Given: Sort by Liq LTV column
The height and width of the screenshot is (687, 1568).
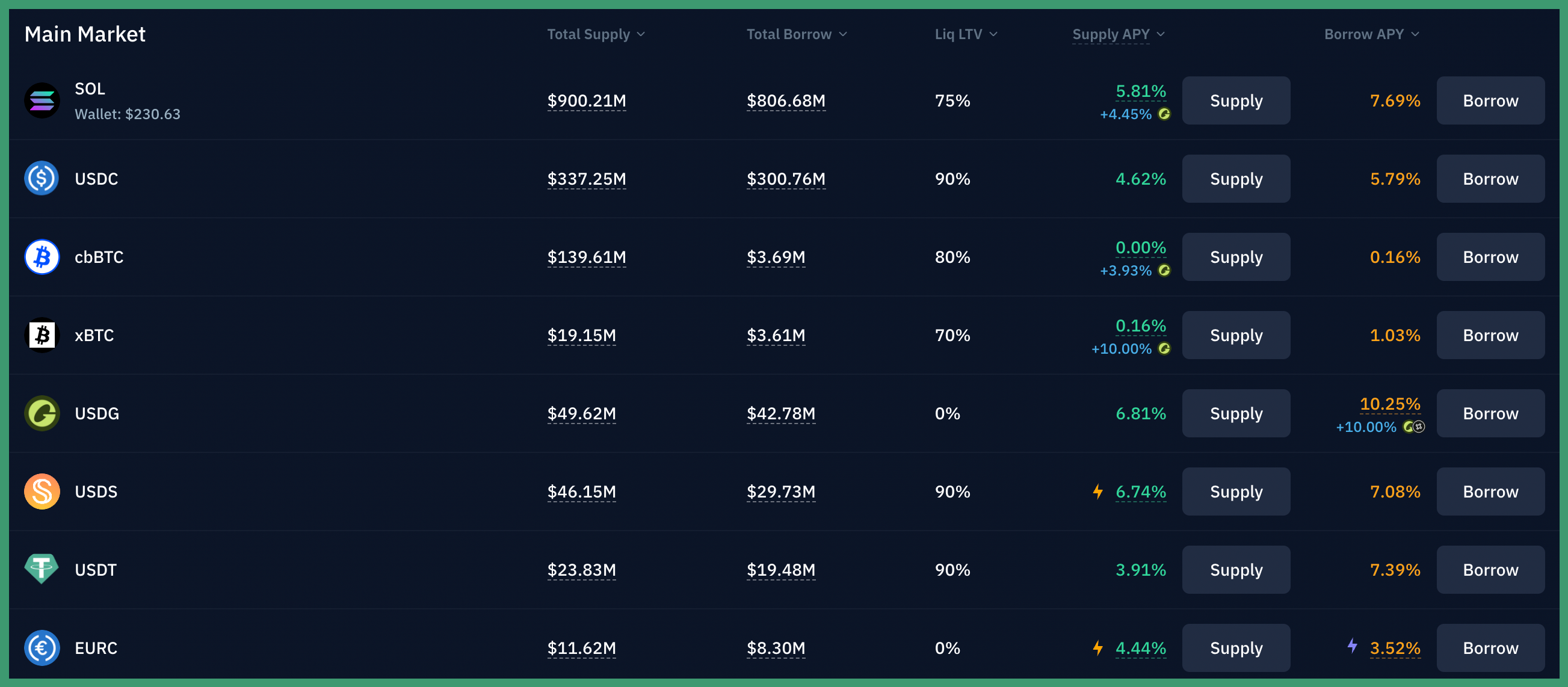Looking at the screenshot, I should (965, 34).
